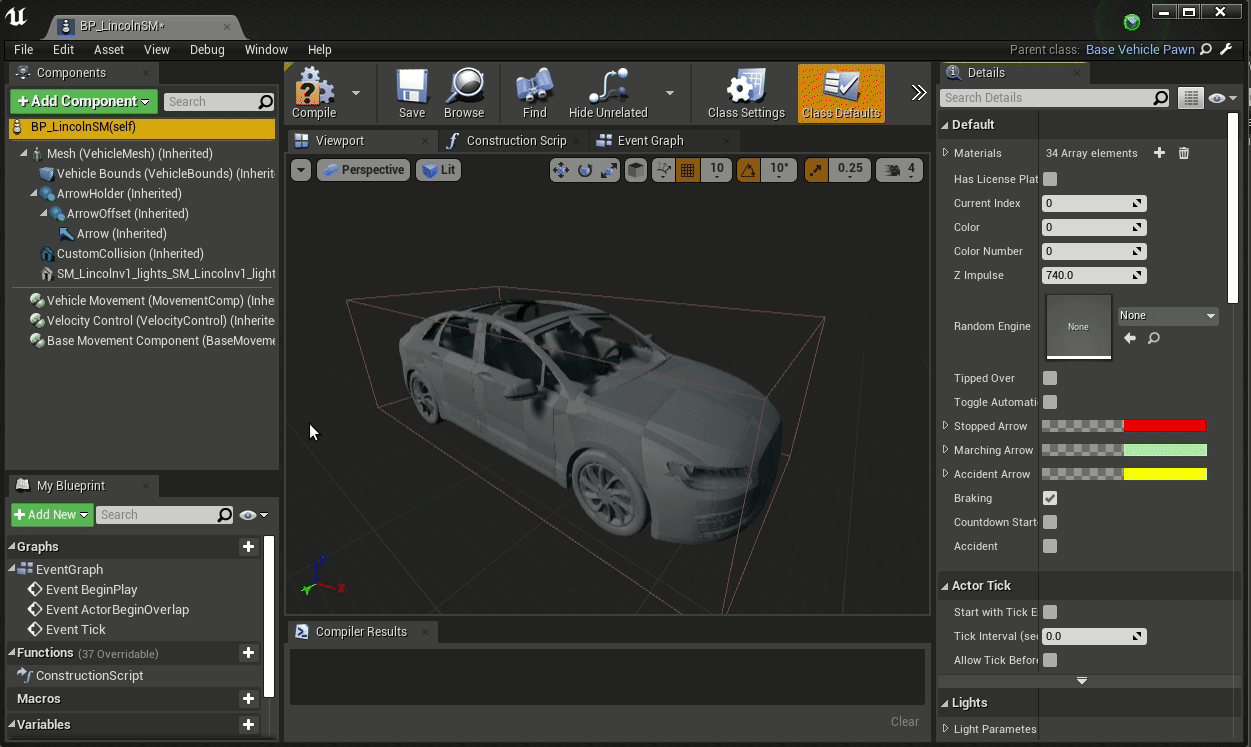Click the green Add Component button

tap(82, 101)
